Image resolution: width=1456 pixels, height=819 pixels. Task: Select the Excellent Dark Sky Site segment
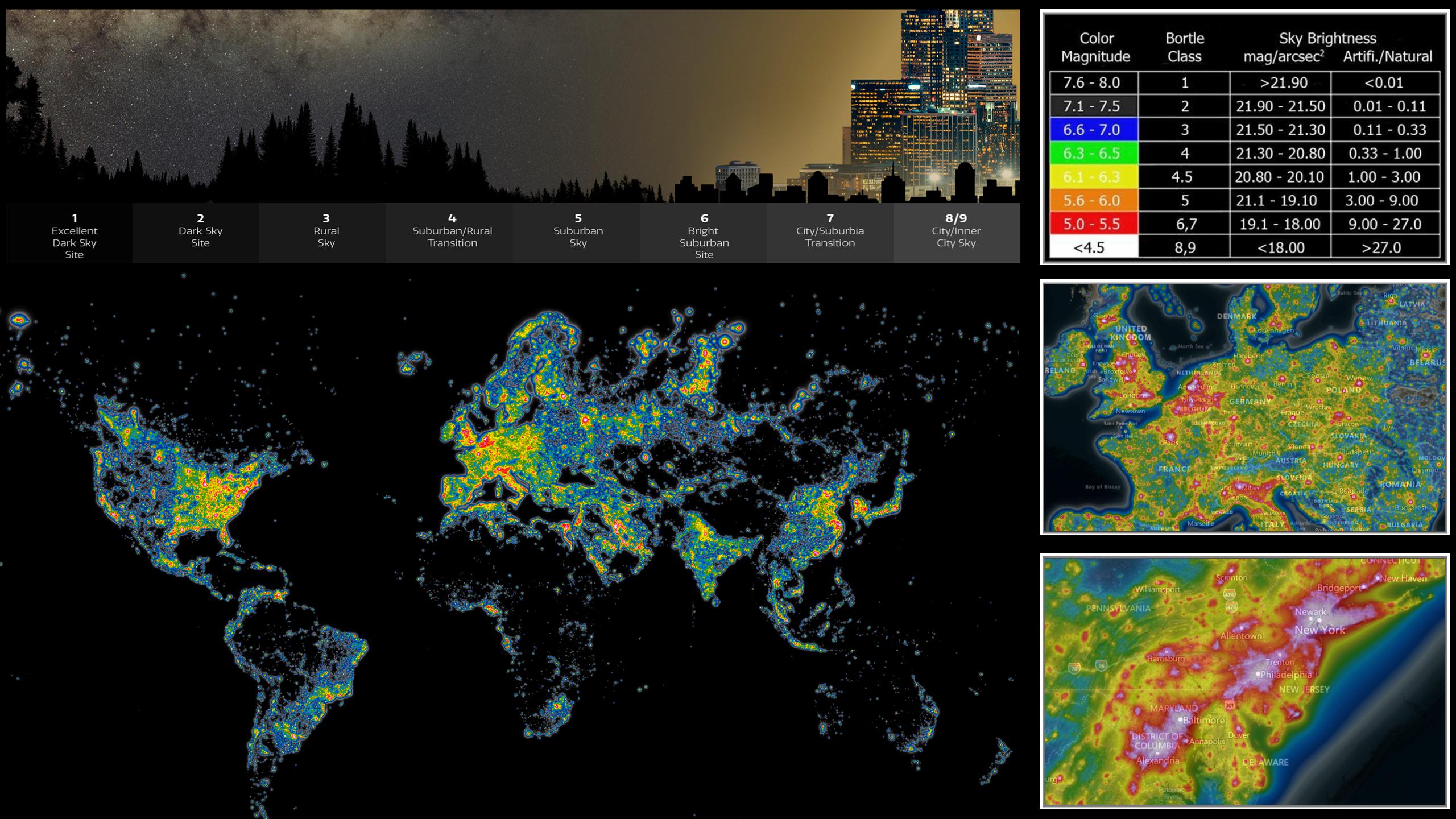(75, 234)
